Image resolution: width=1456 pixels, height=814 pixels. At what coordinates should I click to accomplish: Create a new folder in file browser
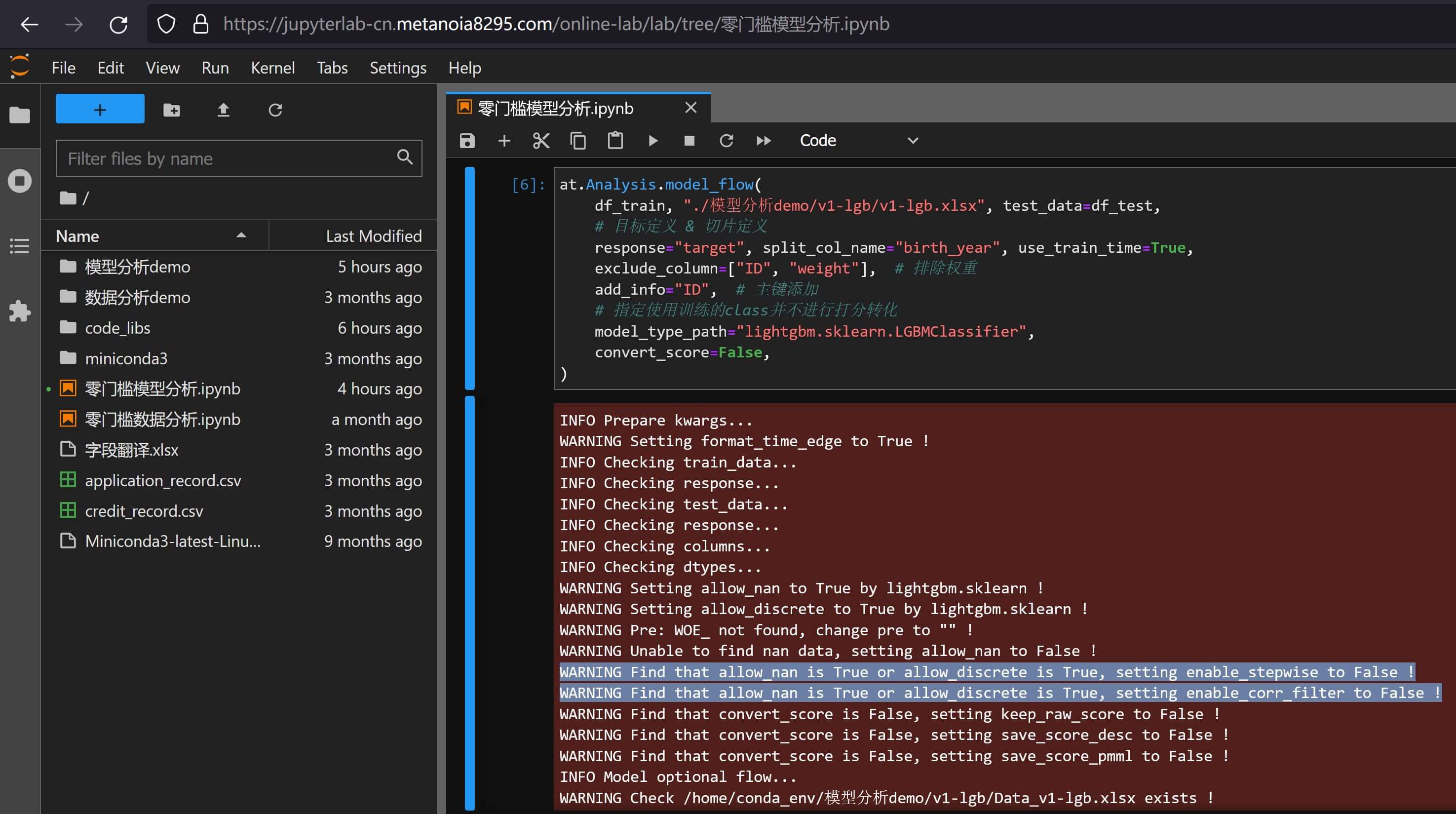tap(172, 110)
